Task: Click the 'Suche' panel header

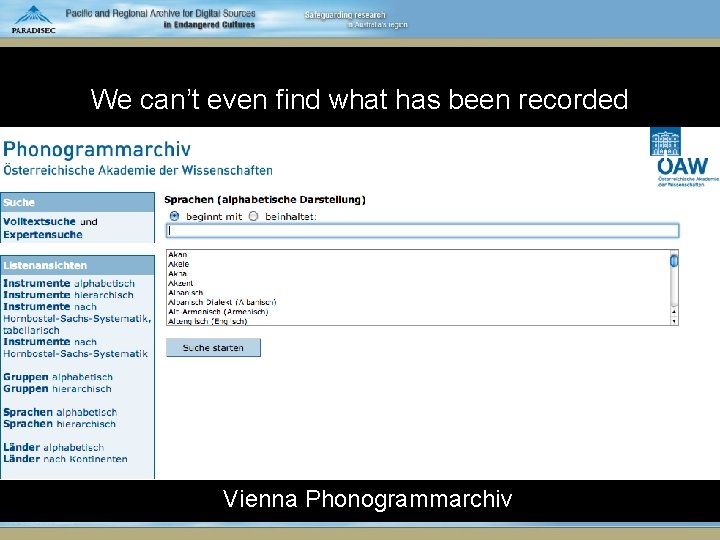Action: [x=78, y=202]
